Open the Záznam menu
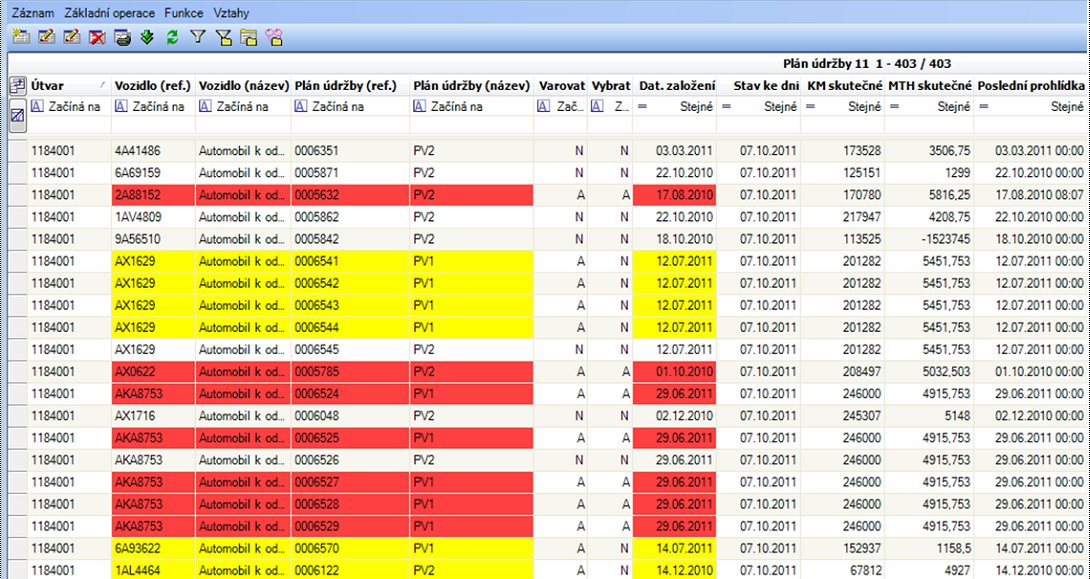Image resolution: width=1090 pixels, height=579 pixels. coord(33,13)
